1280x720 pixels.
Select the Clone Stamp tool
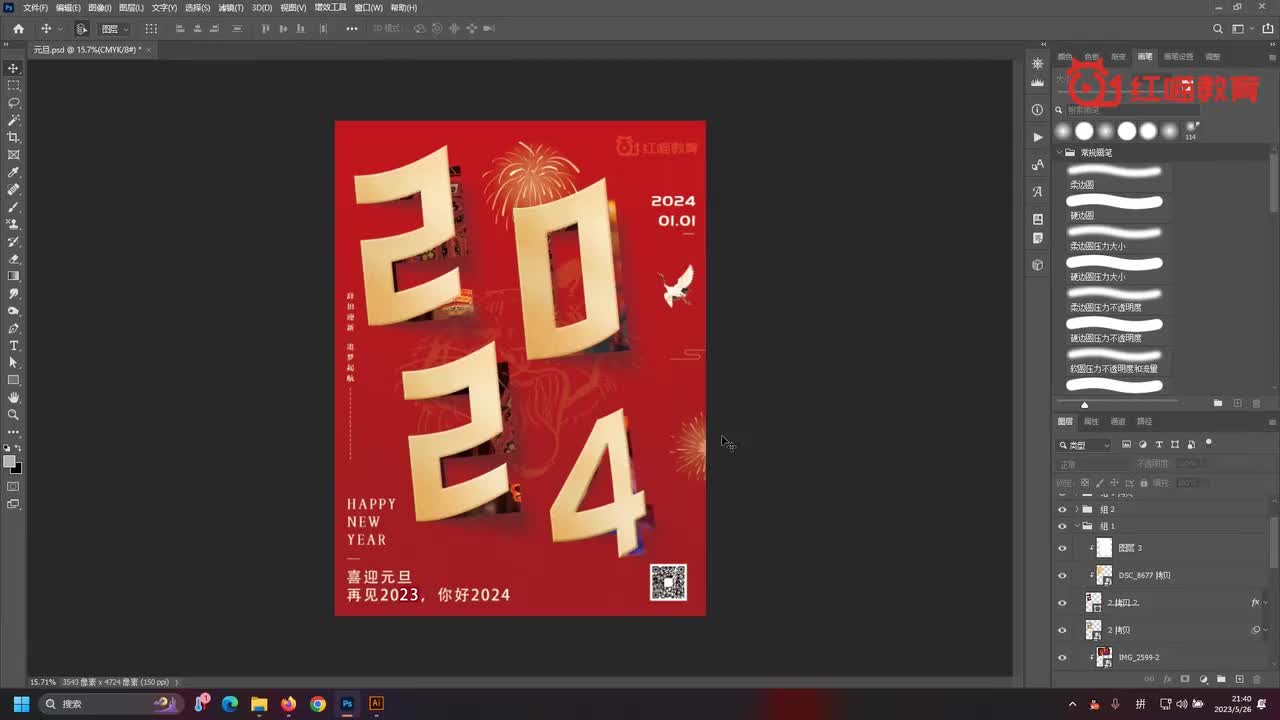[x=14, y=224]
